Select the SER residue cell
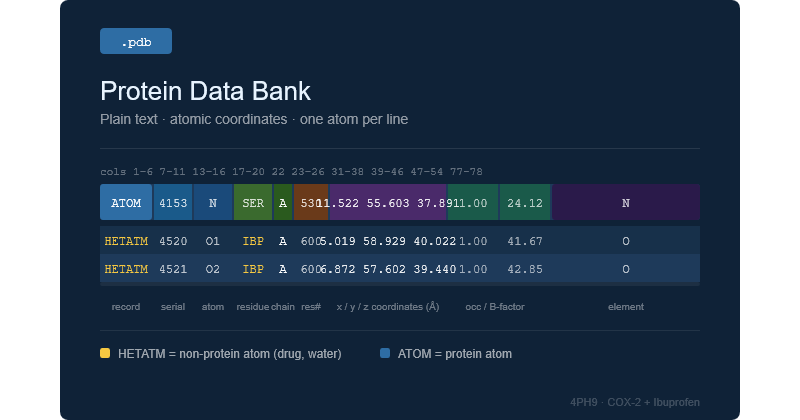This screenshot has height=420, width=800. point(253,202)
